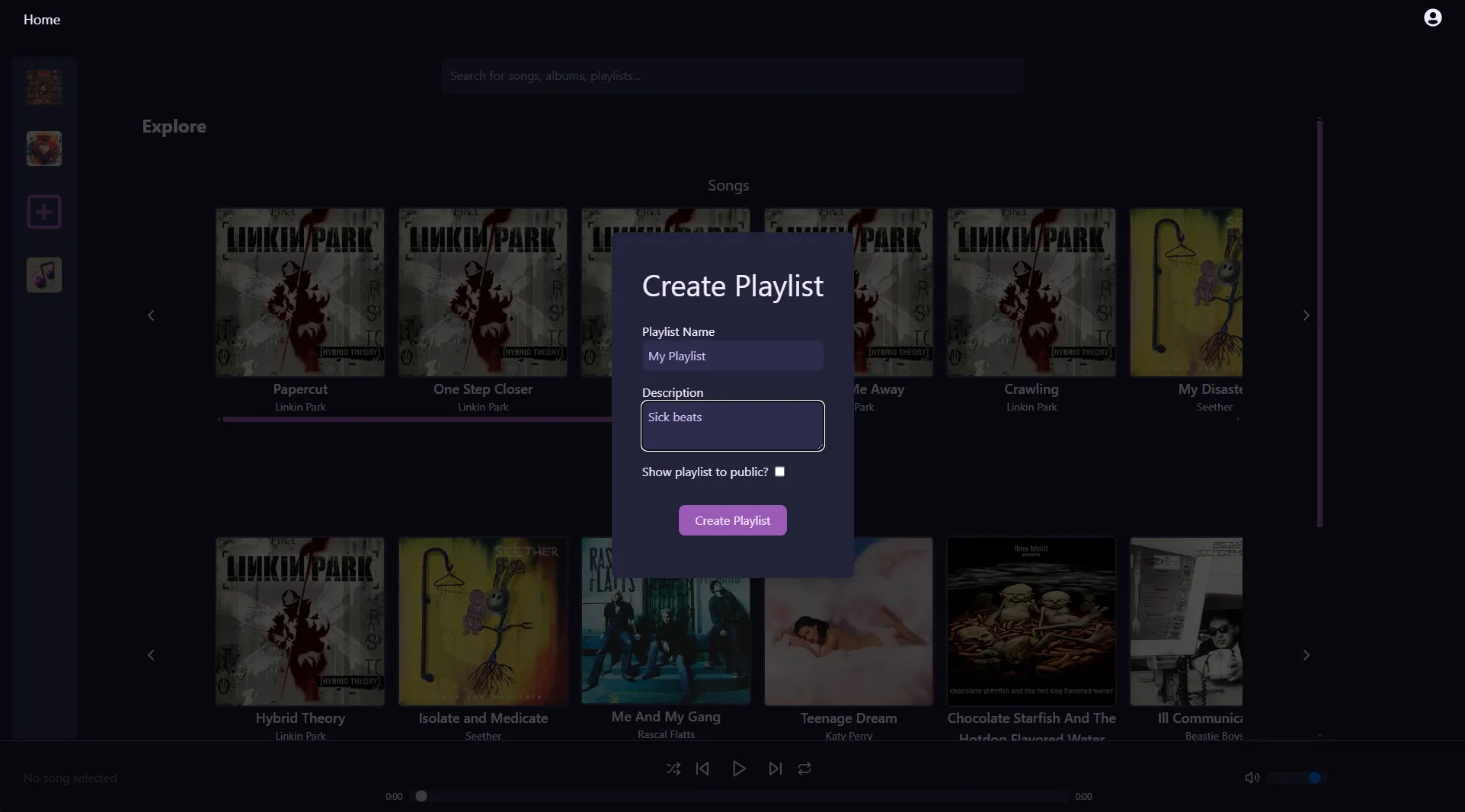The height and width of the screenshot is (812, 1465).
Task: Check the Show playlist to public checkbox
Action: 779,472
